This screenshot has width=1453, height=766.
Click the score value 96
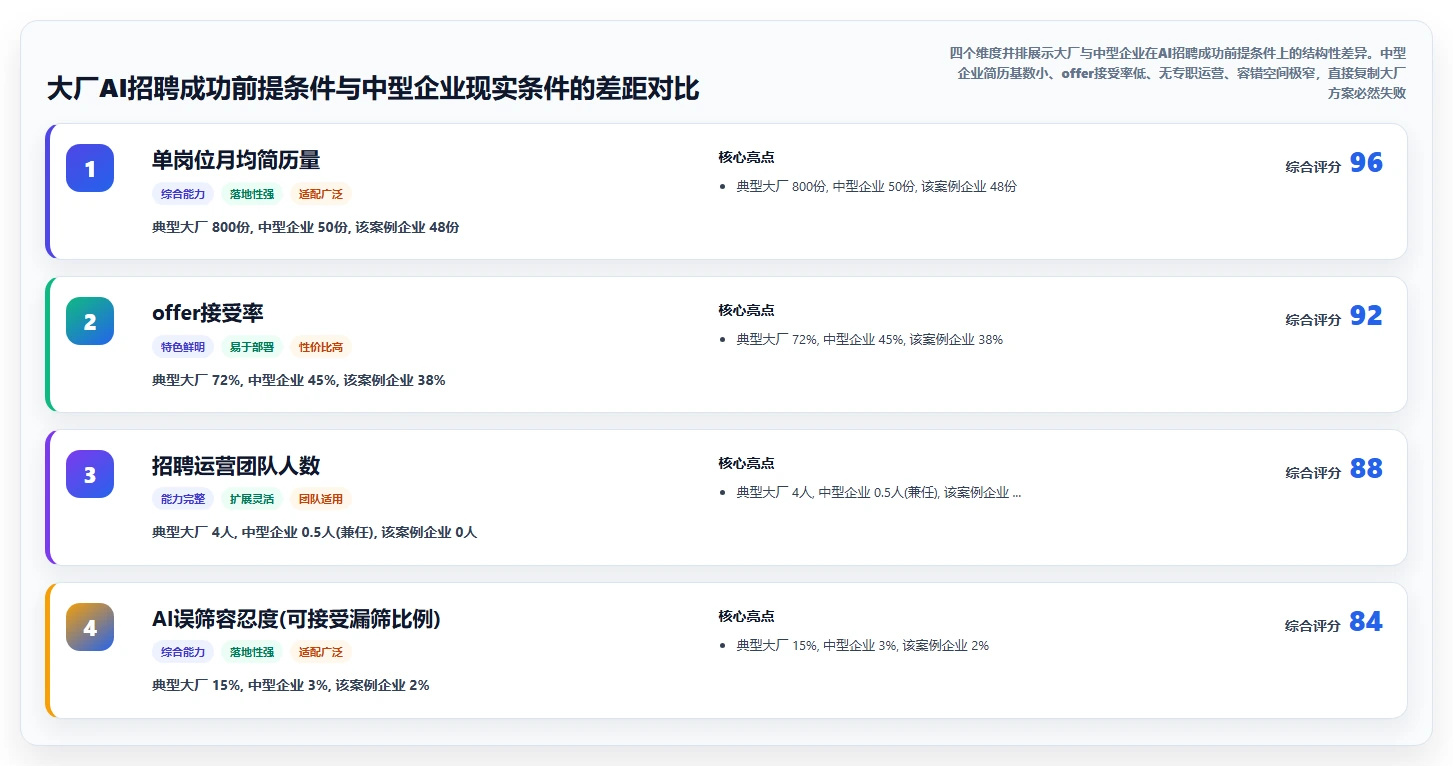pyautogui.click(x=1366, y=163)
